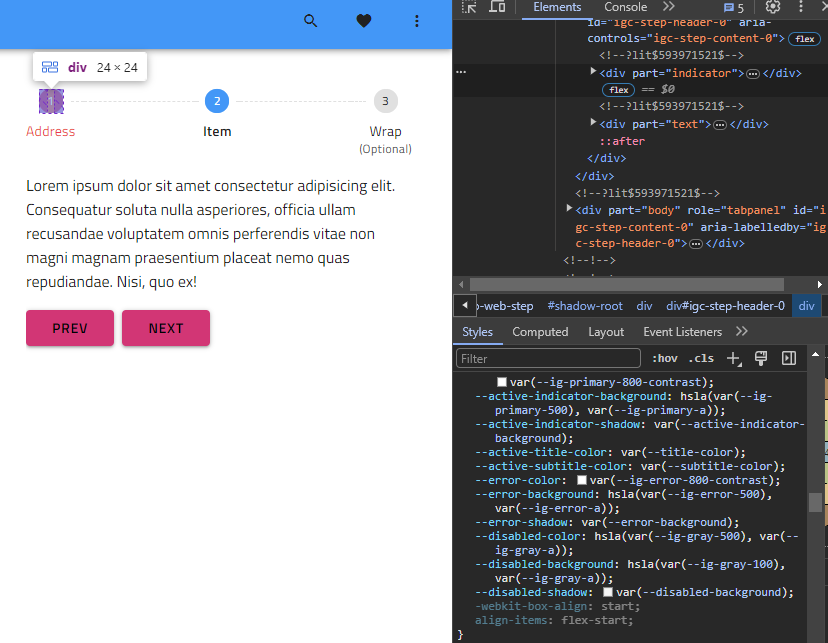
Task: Expand the div part="text" node
Action: pyautogui.click(x=593, y=122)
